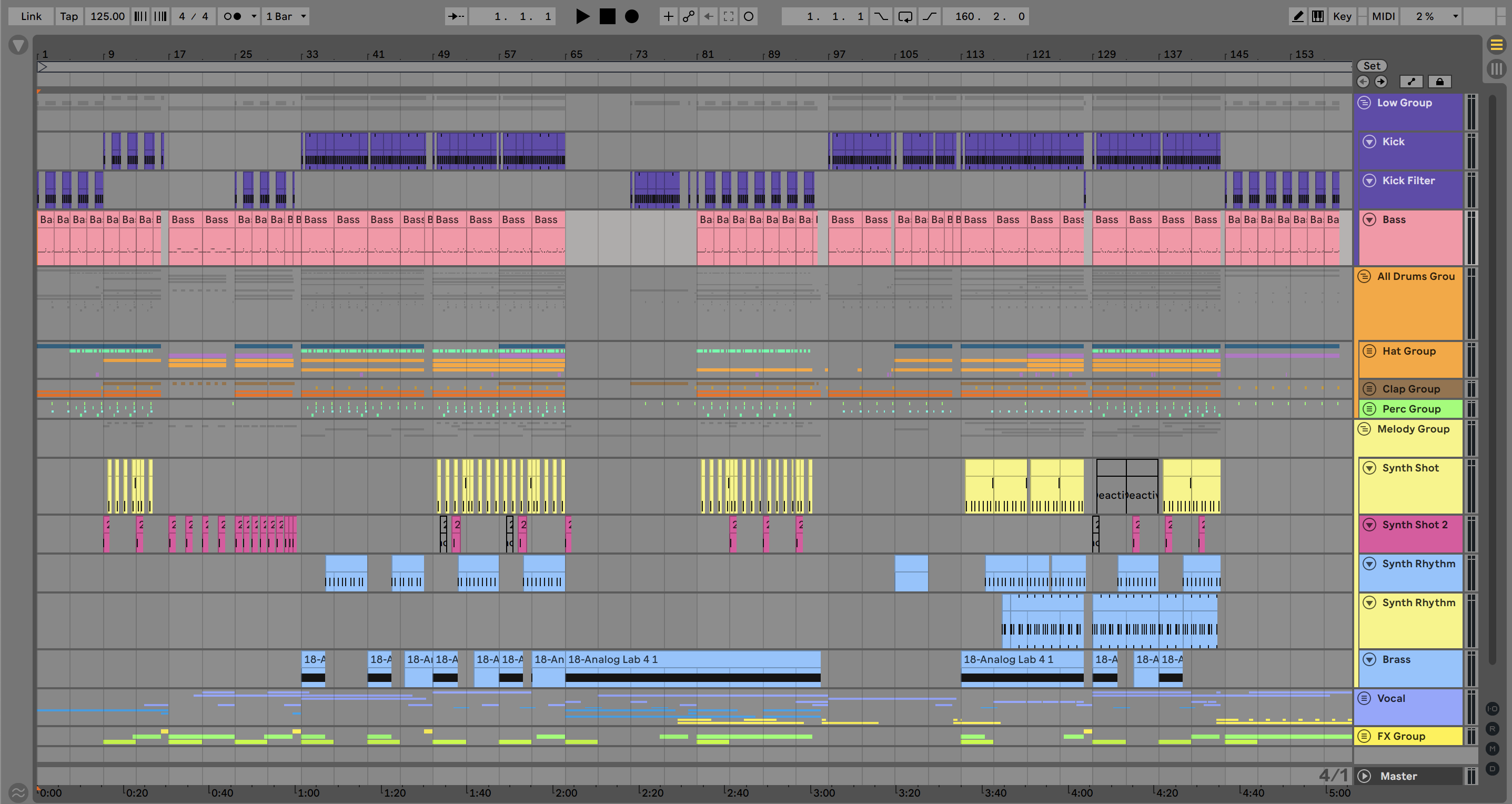Jump to next locator arrow
1512x804 pixels.
click(x=1381, y=82)
